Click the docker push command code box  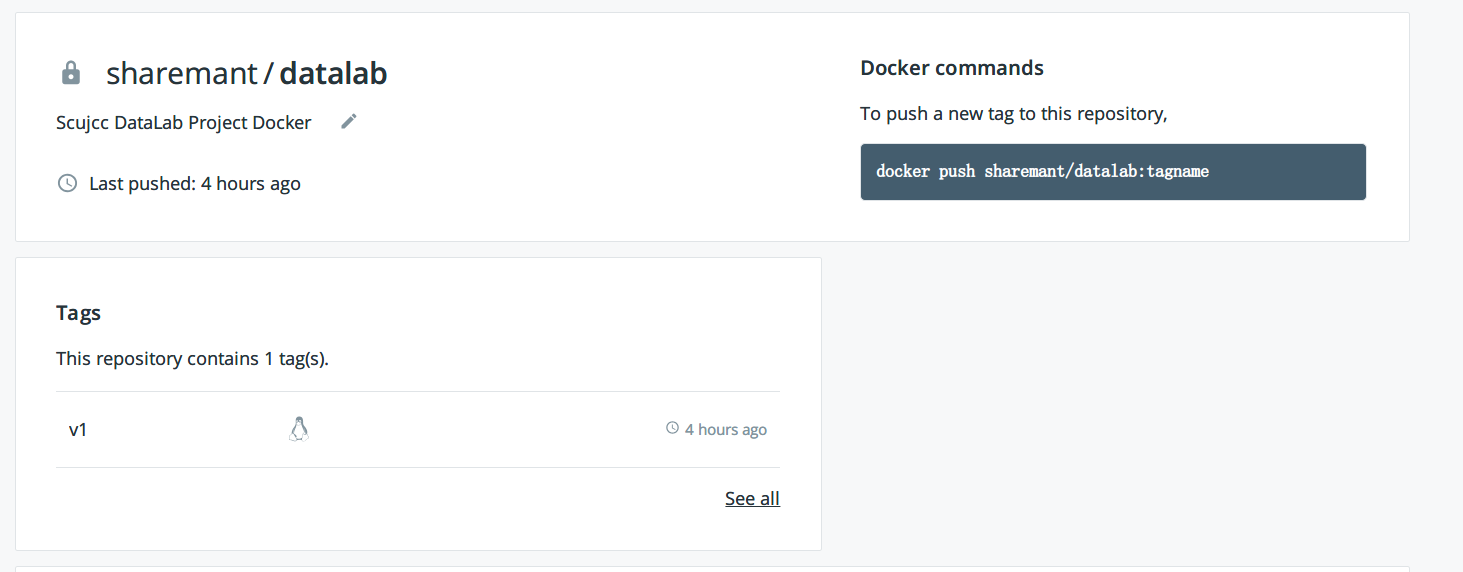tap(1112, 172)
